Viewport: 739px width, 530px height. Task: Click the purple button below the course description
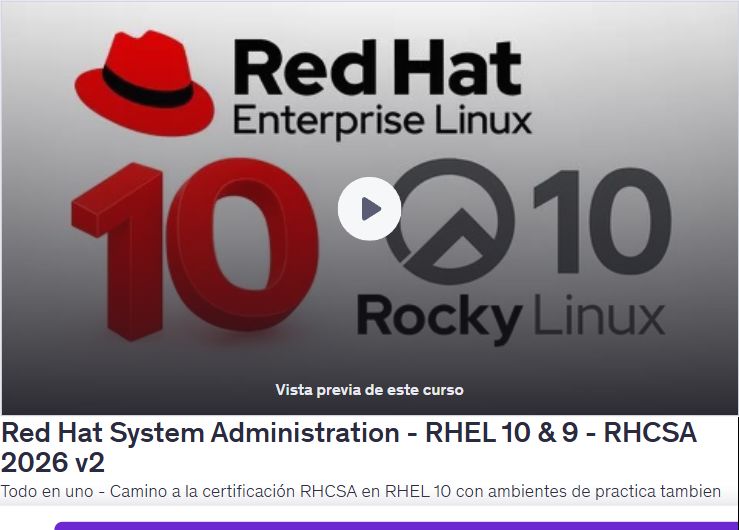(x=396, y=526)
